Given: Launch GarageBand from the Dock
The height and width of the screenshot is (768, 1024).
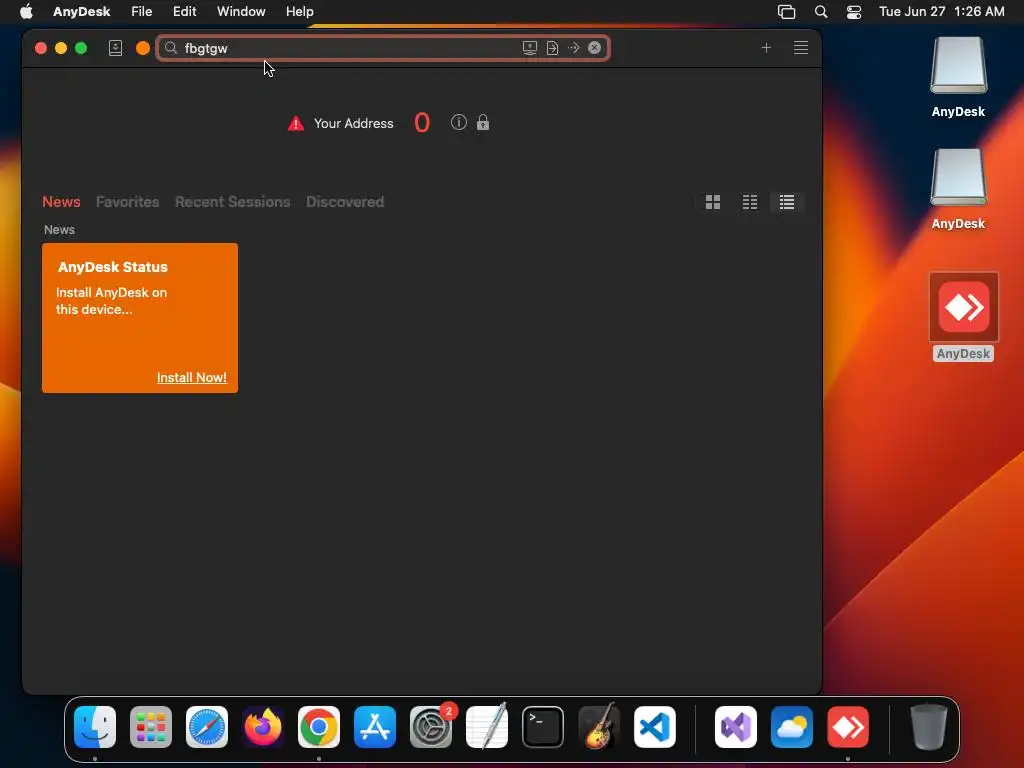Looking at the screenshot, I should point(599,727).
